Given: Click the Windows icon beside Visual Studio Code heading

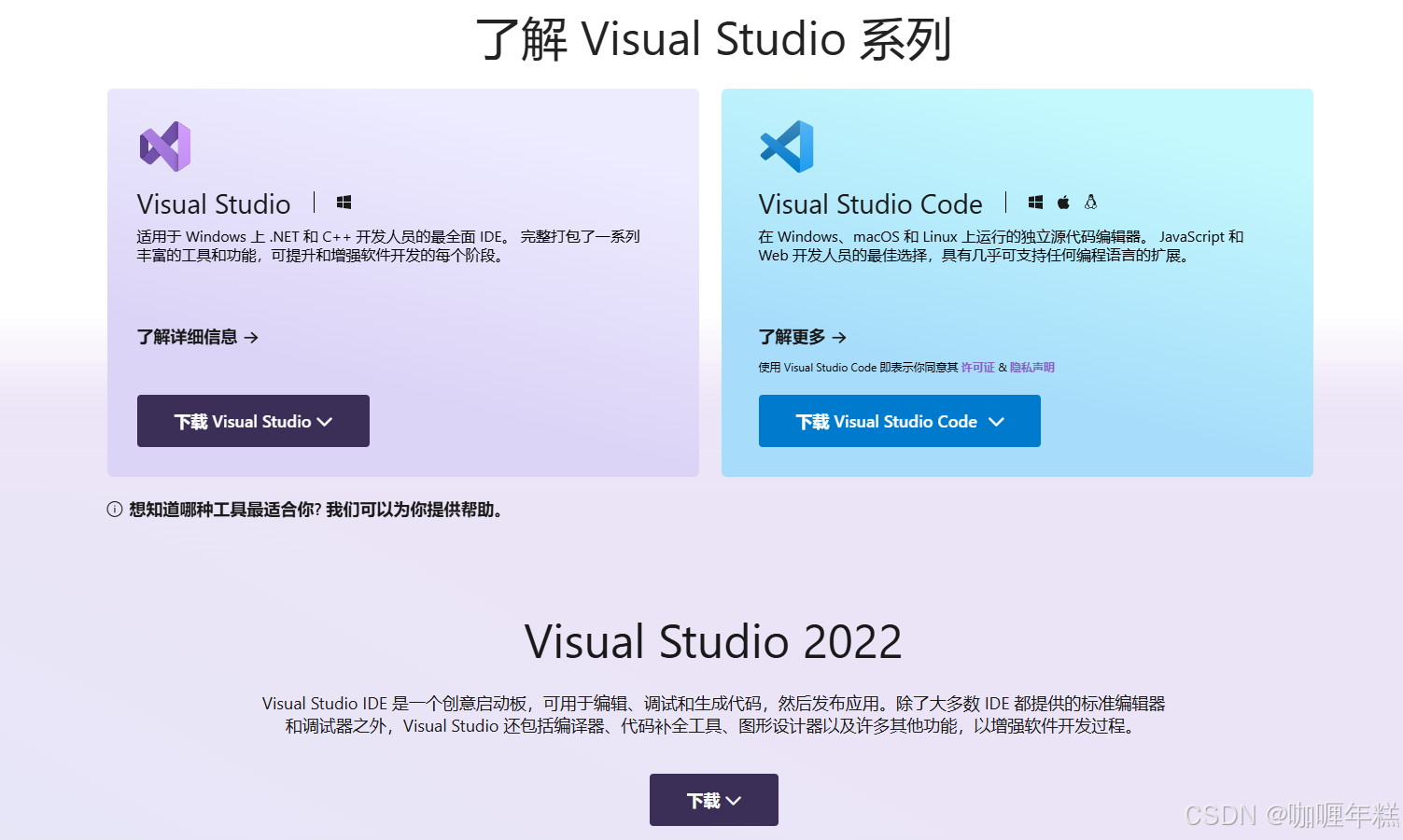Looking at the screenshot, I should (x=1035, y=203).
